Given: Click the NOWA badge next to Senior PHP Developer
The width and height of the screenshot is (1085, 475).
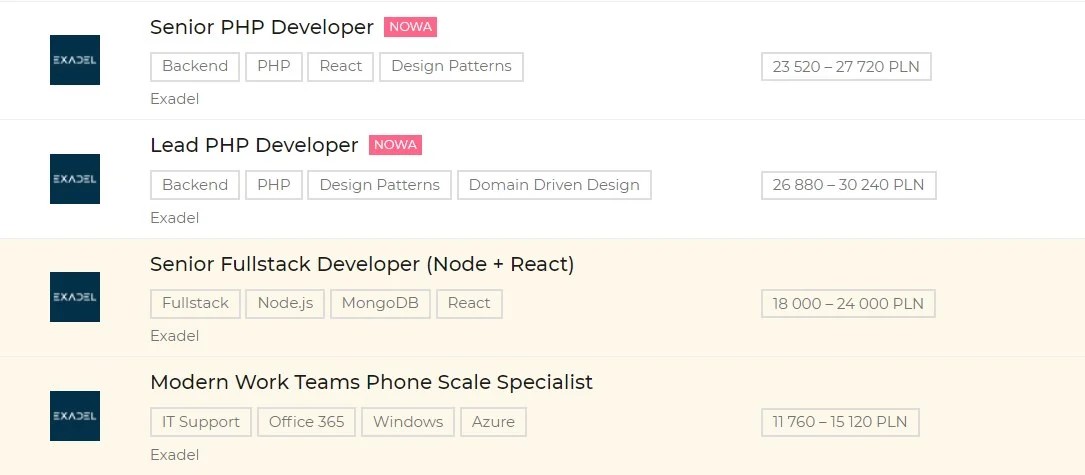Looking at the screenshot, I should 410,27.
